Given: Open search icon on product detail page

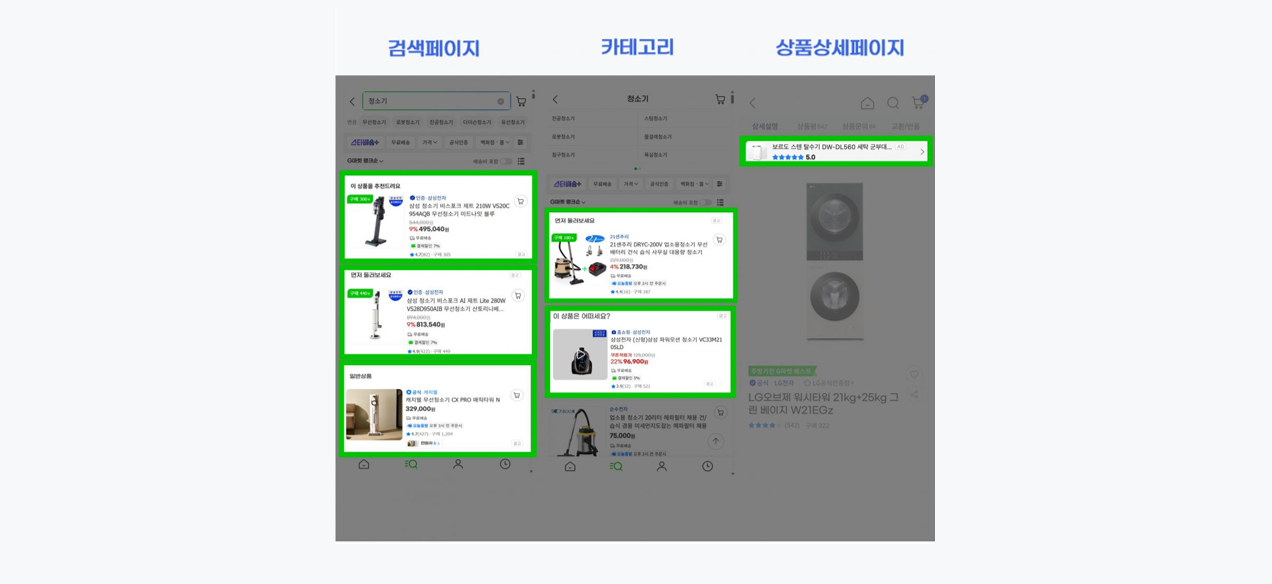Looking at the screenshot, I should pos(893,103).
